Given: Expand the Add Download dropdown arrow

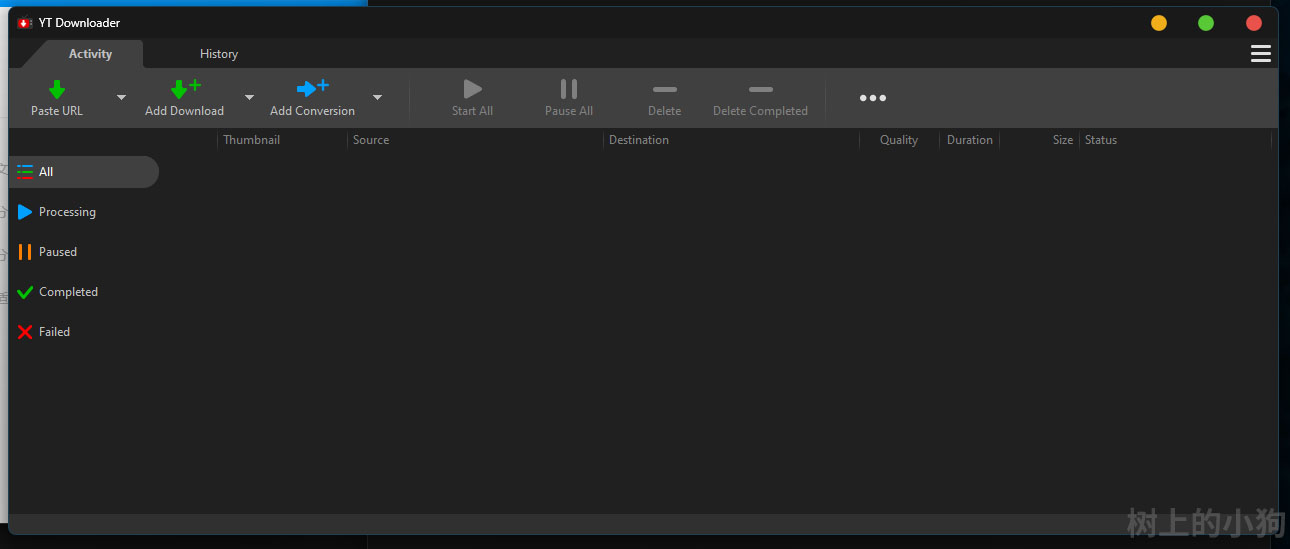Looking at the screenshot, I should (249, 98).
